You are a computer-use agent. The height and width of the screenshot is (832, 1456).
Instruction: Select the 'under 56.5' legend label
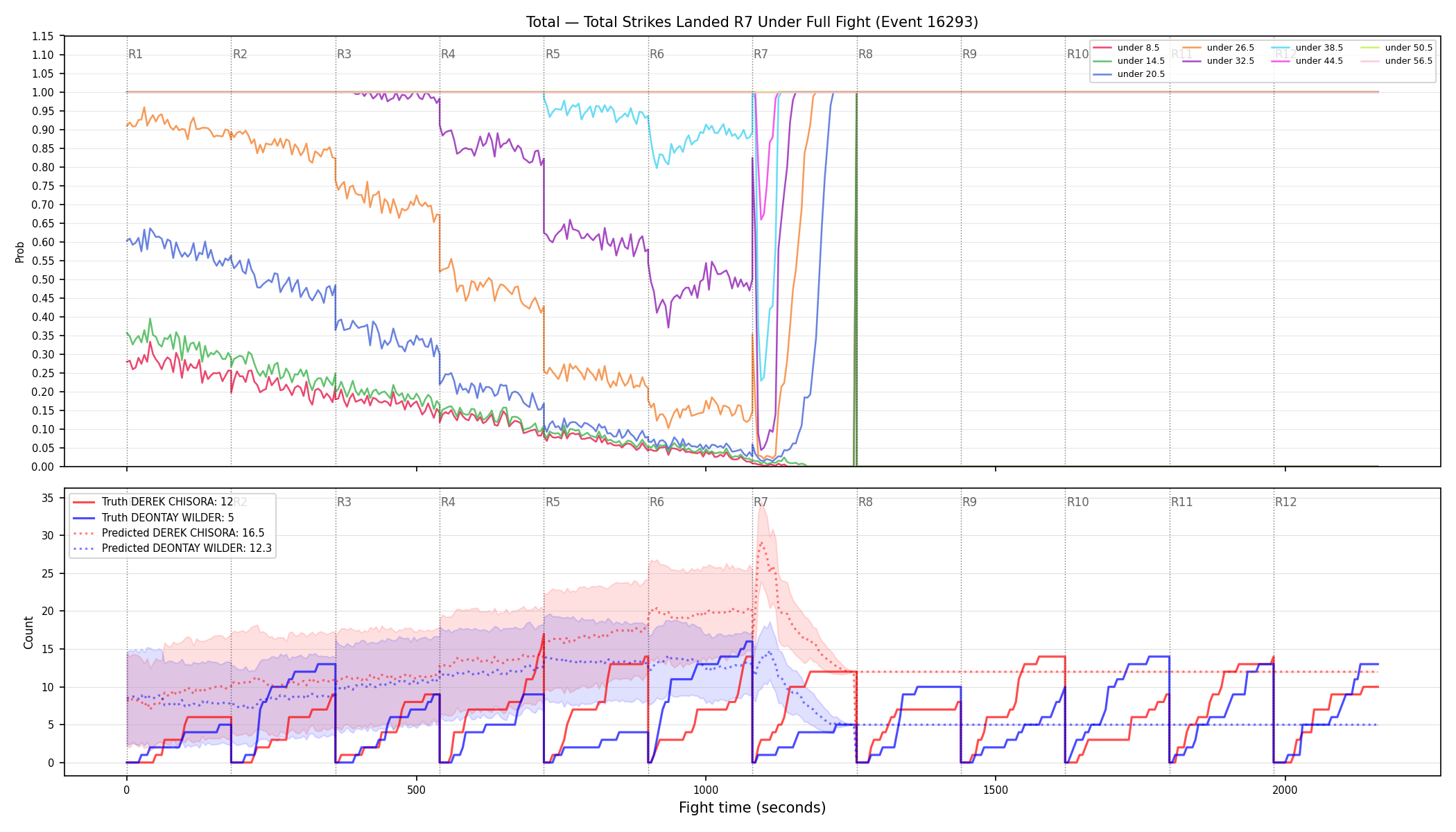(x=1408, y=61)
